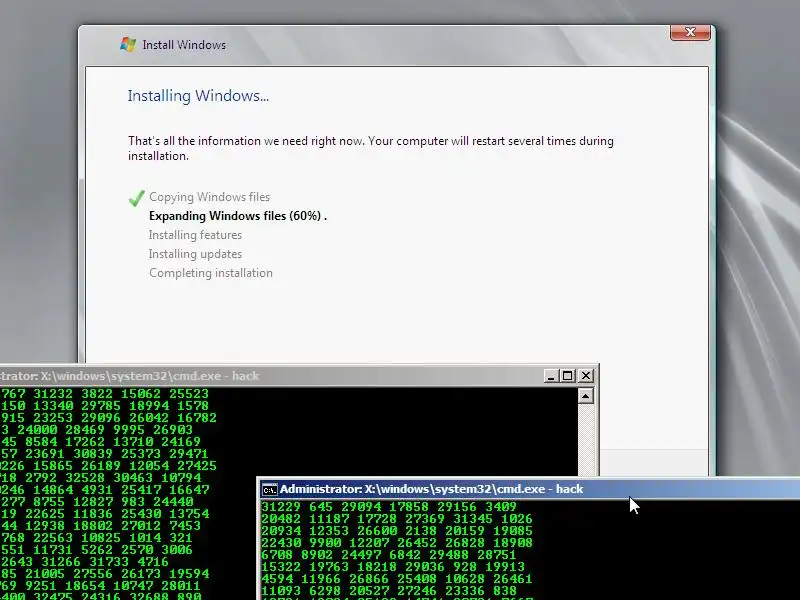Screen dimensions: 800x600
Task: Maximize the background cmd.exe hack window
Action: point(567,376)
